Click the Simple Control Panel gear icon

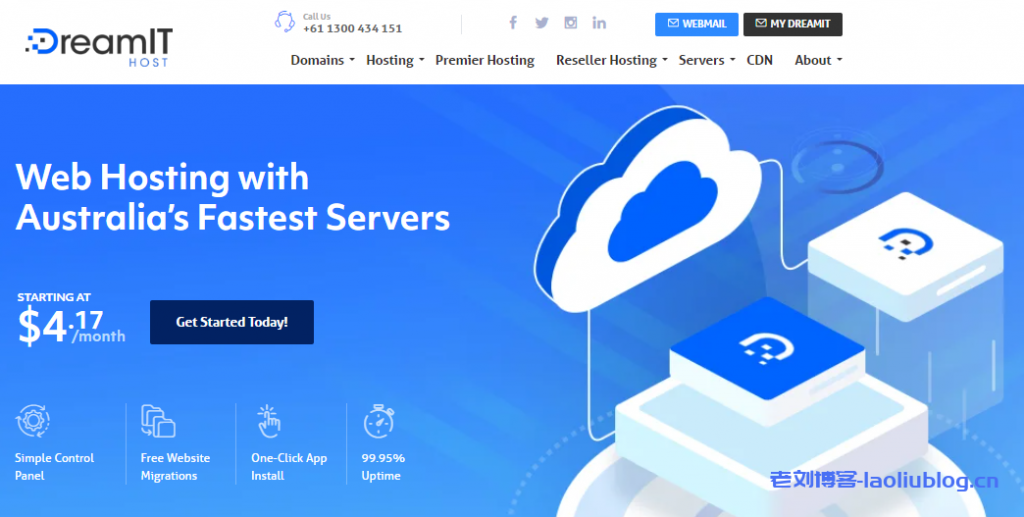(x=33, y=421)
